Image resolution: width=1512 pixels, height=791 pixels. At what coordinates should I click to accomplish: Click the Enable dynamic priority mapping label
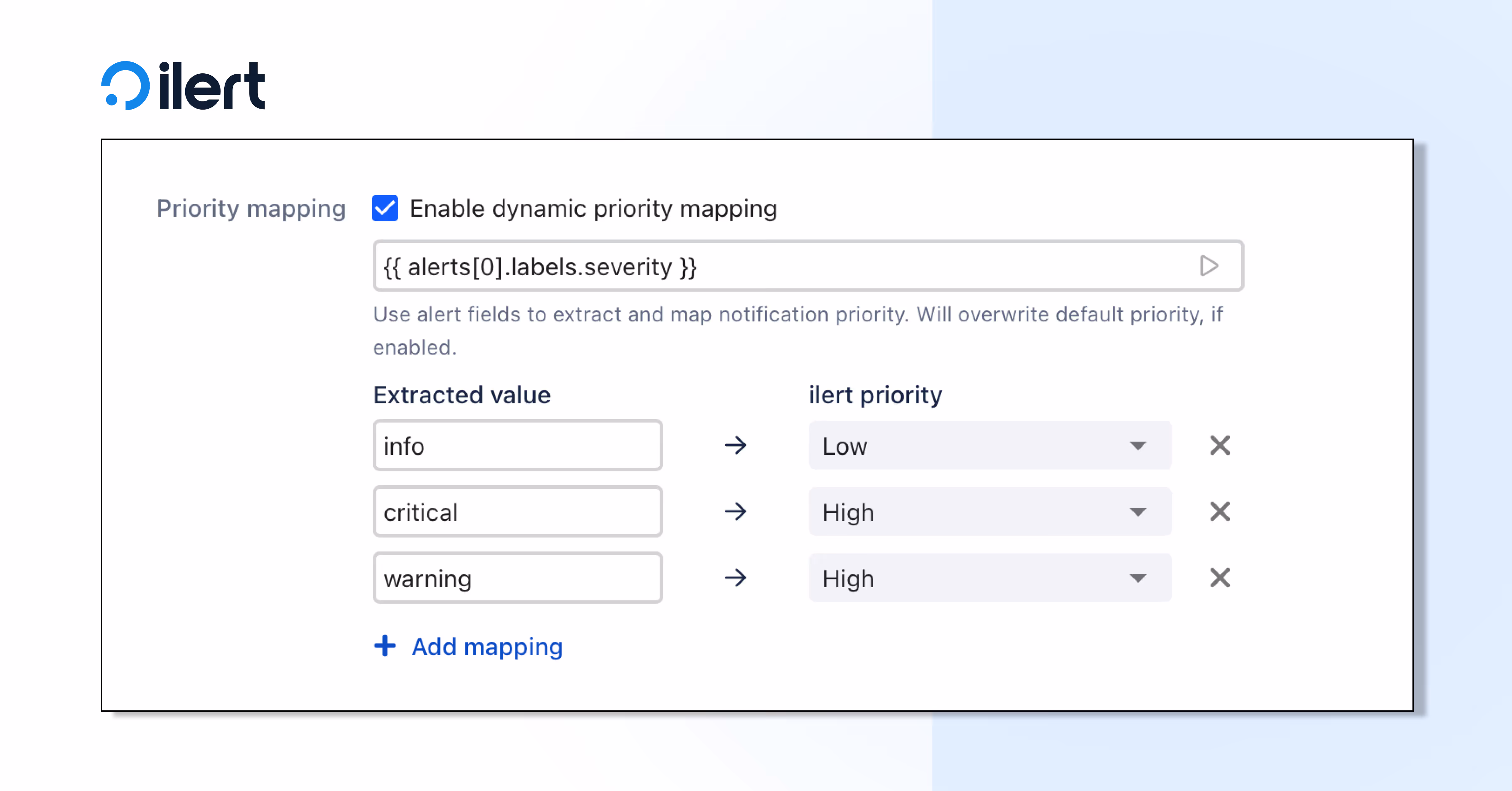[x=593, y=209]
